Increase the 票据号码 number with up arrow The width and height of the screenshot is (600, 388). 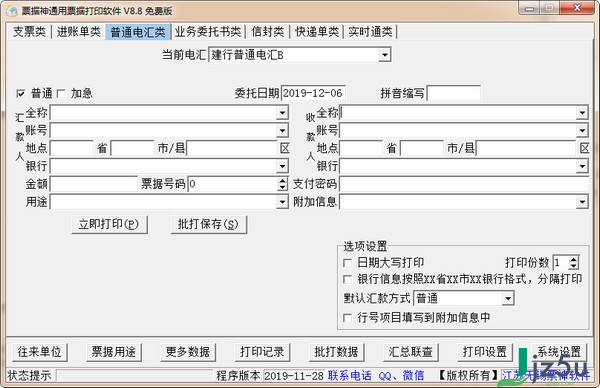click(x=282, y=181)
